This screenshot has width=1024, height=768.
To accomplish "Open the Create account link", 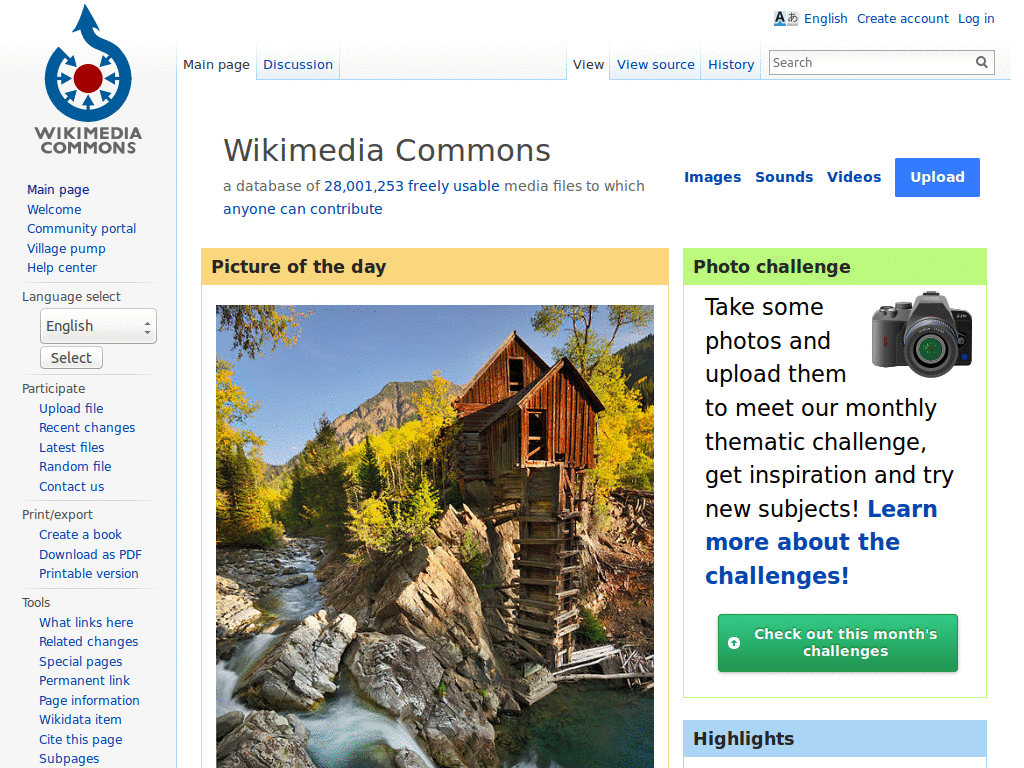I will 902,18.
